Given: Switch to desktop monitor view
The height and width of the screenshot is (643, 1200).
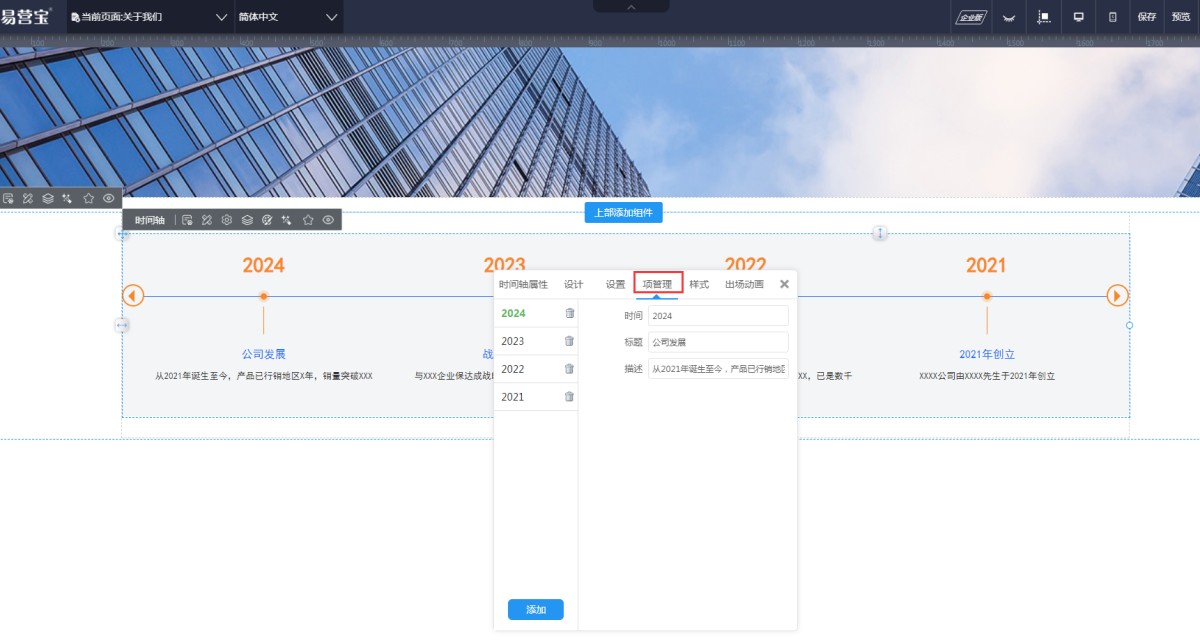Looking at the screenshot, I should click(x=1078, y=17).
